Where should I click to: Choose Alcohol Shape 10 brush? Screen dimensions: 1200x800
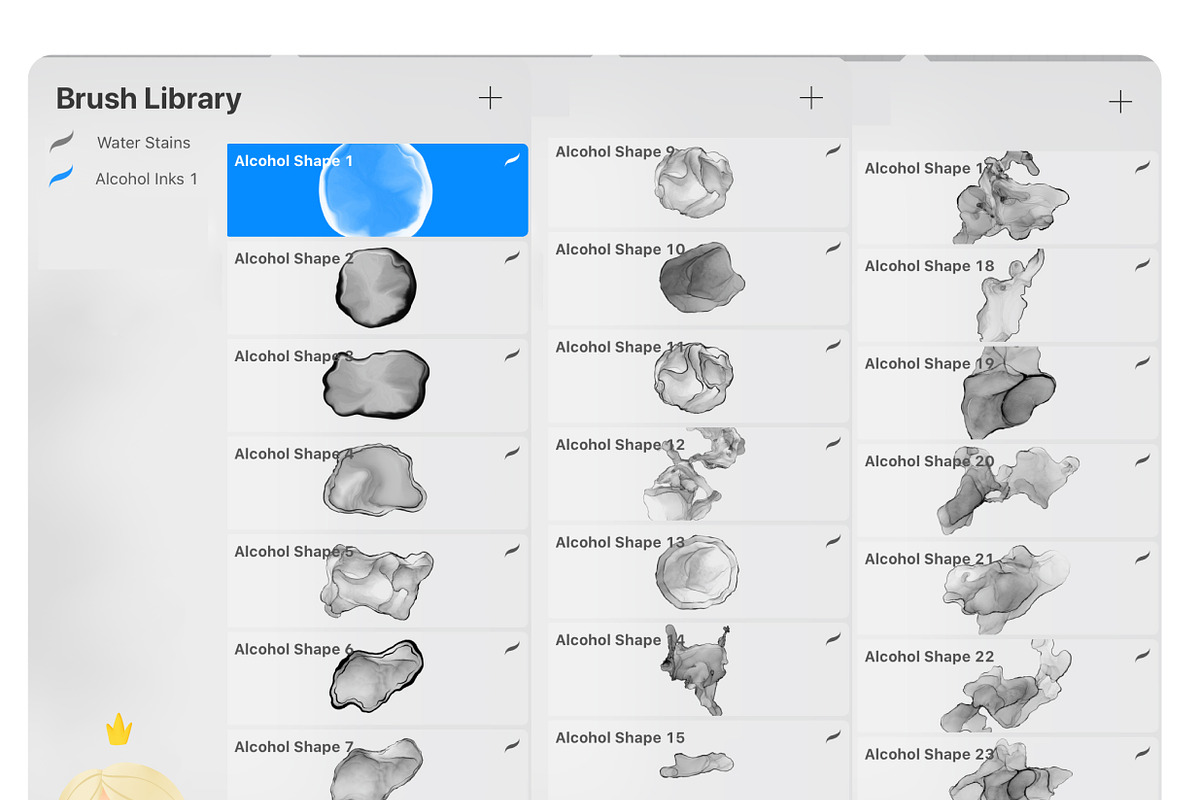click(698, 279)
